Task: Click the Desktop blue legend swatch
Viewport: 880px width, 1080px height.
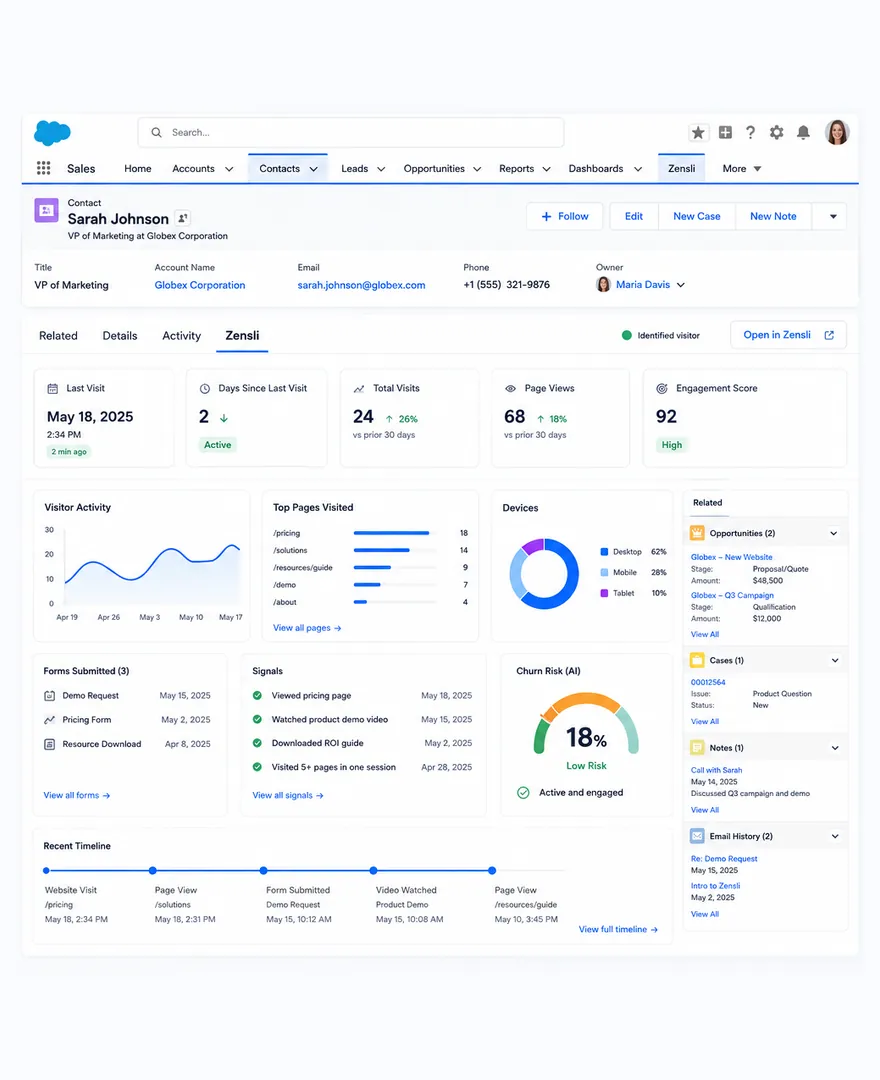Action: coord(605,552)
